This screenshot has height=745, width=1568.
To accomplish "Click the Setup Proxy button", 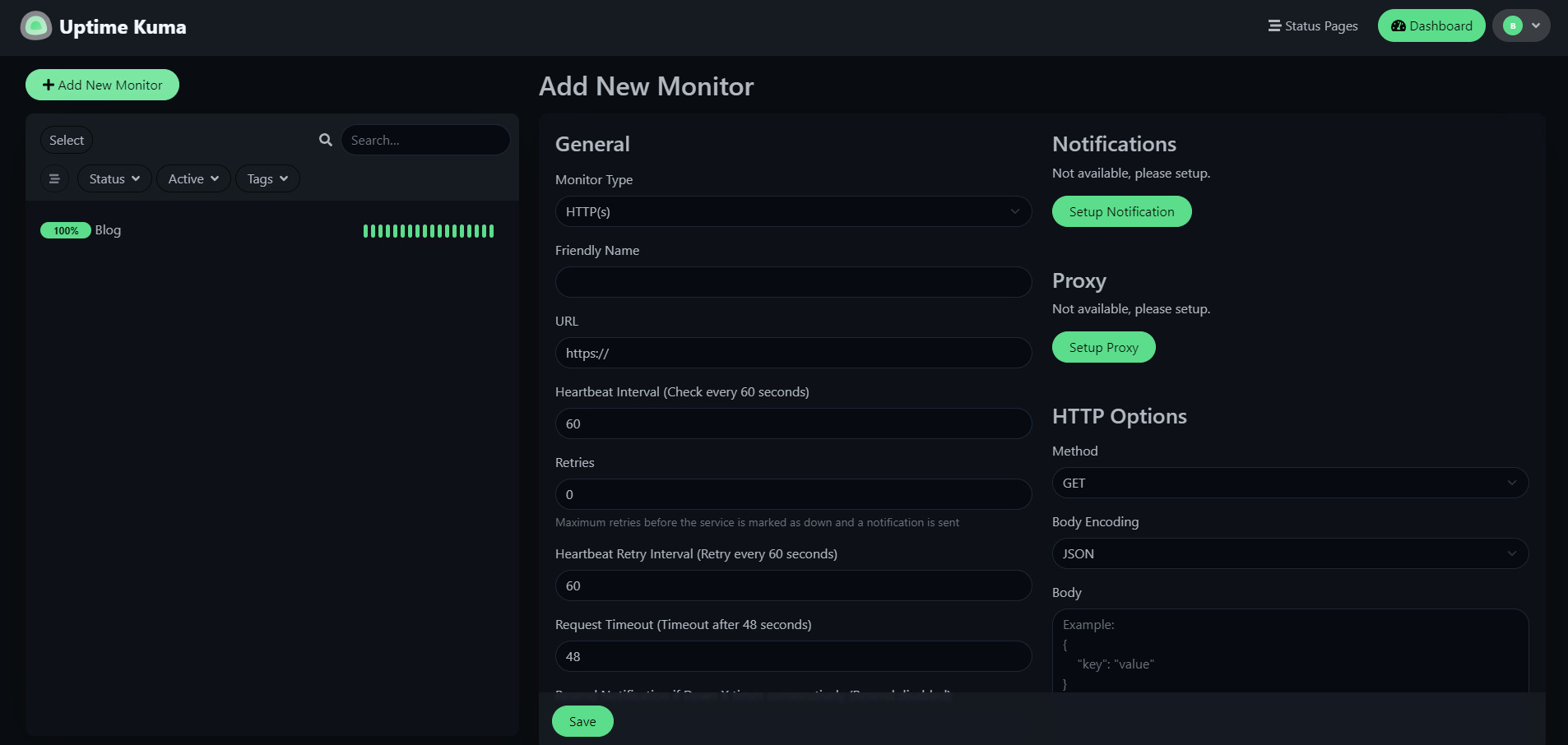I will click(1104, 347).
